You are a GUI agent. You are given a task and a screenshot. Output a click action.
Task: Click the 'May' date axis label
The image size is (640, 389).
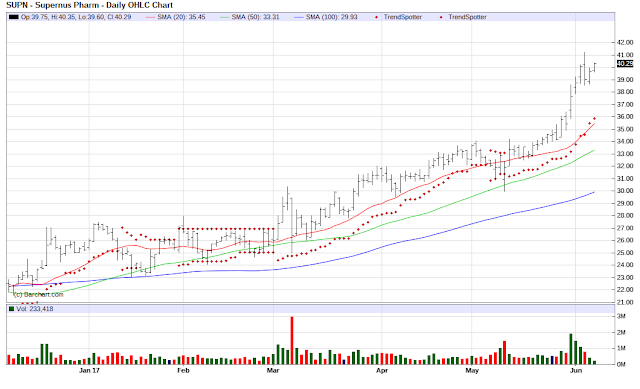[x=472, y=371]
